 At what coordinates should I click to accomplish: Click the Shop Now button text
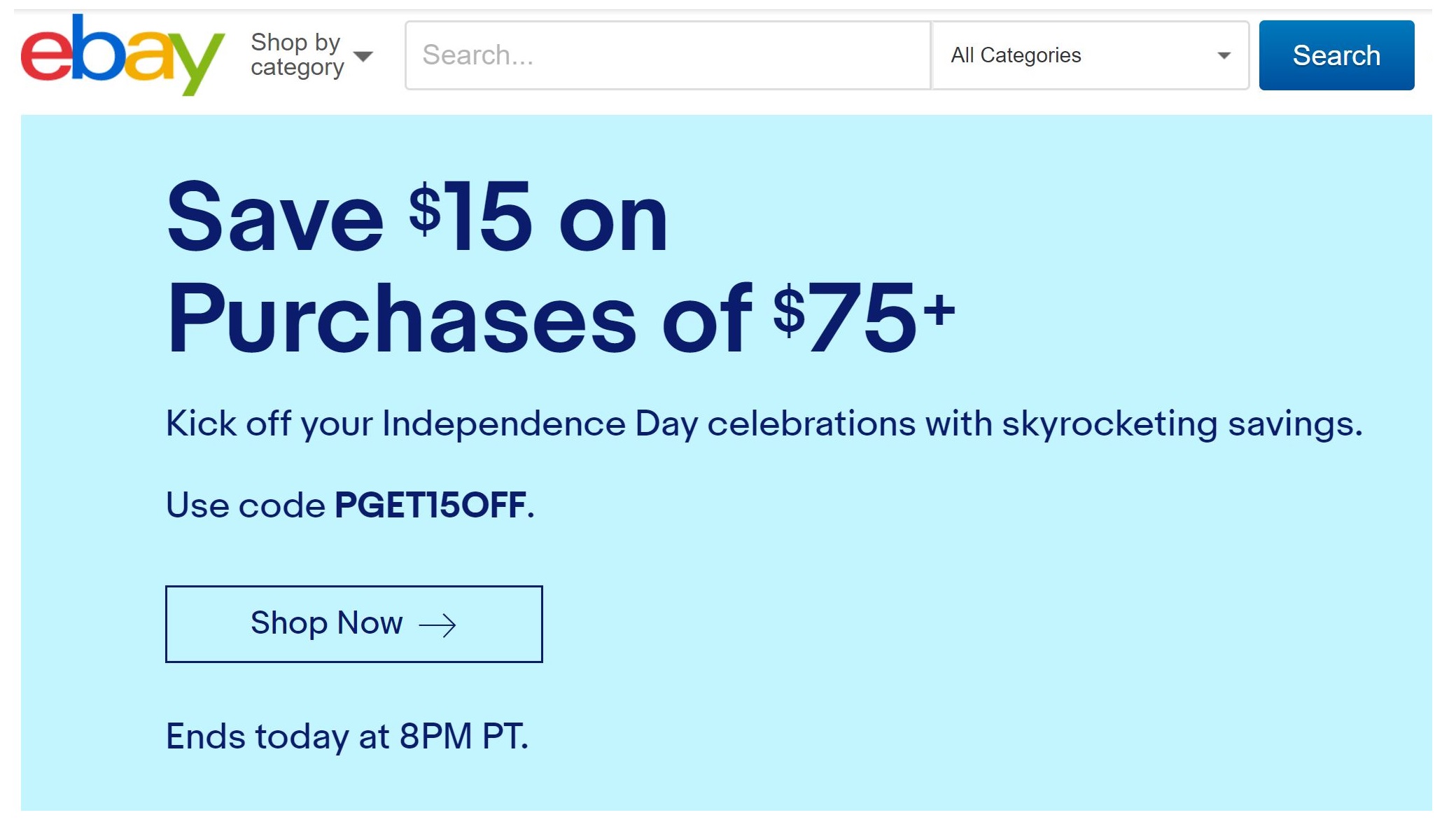point(326,623)
